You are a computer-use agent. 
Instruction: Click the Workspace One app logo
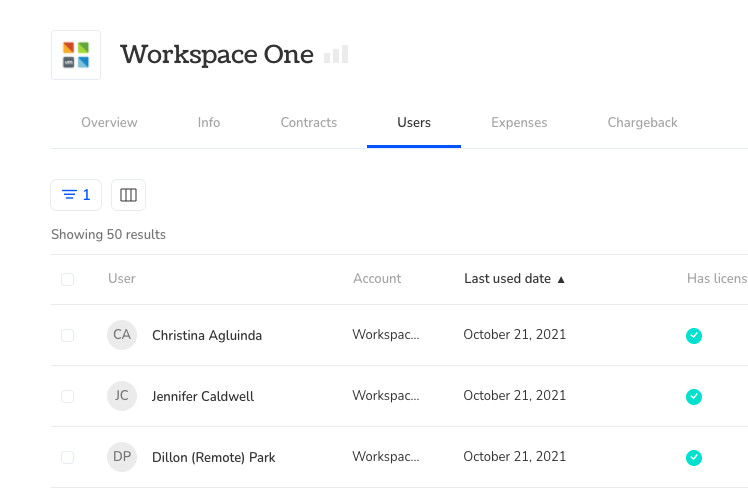pos(76,55)
